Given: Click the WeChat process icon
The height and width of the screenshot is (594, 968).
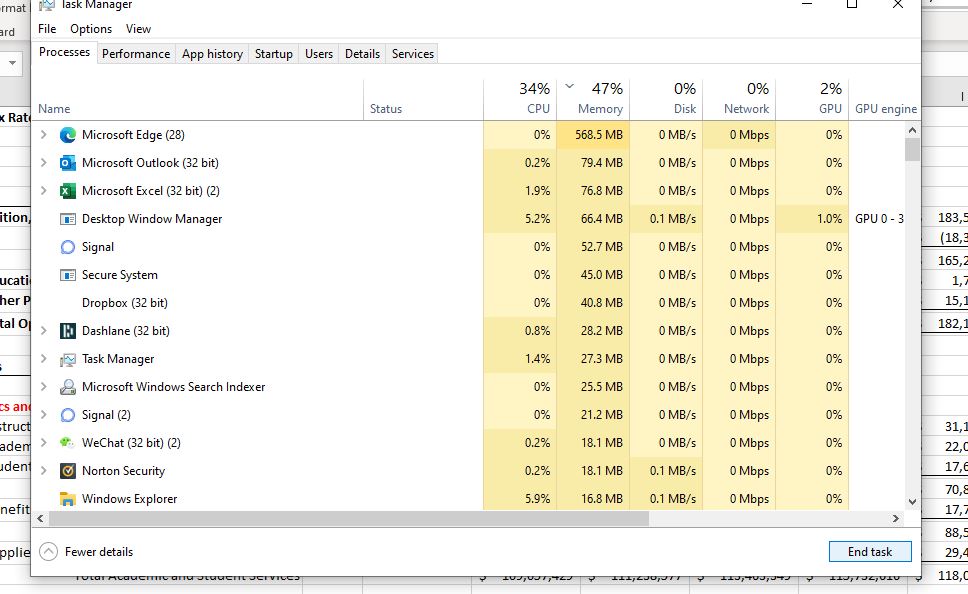Looking at the screenshot, I should pos(67,443).
